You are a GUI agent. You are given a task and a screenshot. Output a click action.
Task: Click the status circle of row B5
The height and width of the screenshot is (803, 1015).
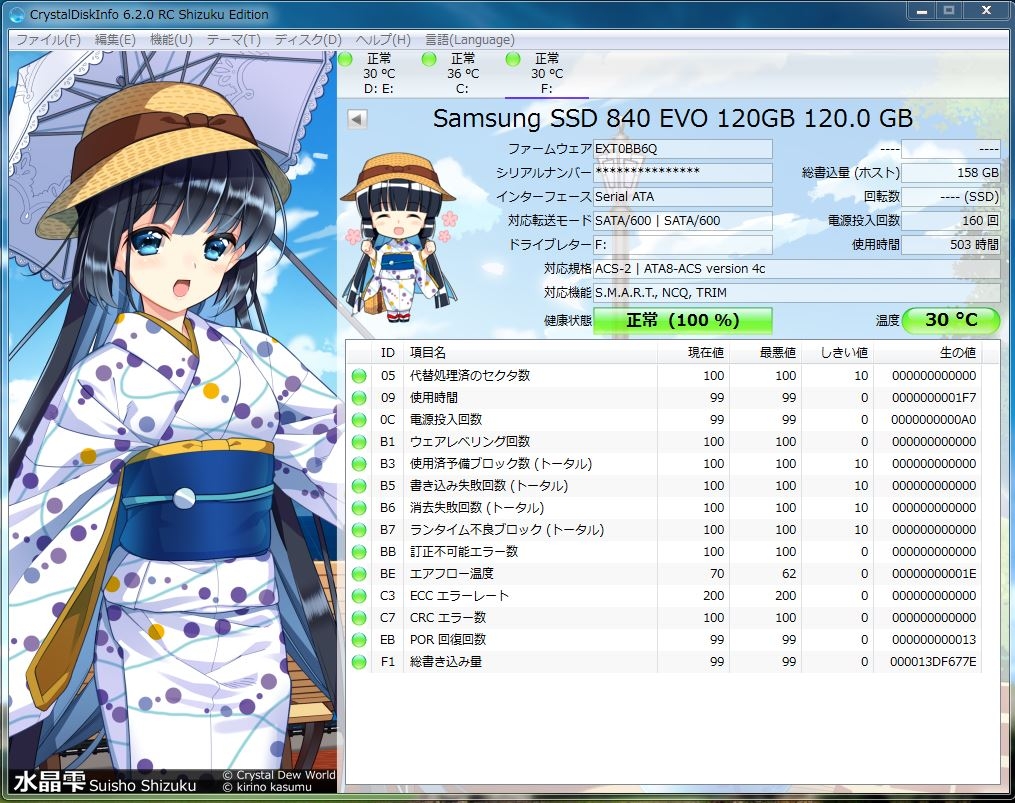[359, 486]
